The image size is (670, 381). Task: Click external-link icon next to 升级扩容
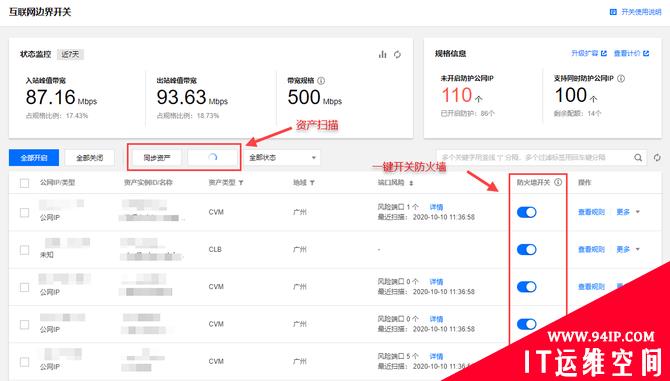[604, 53]
